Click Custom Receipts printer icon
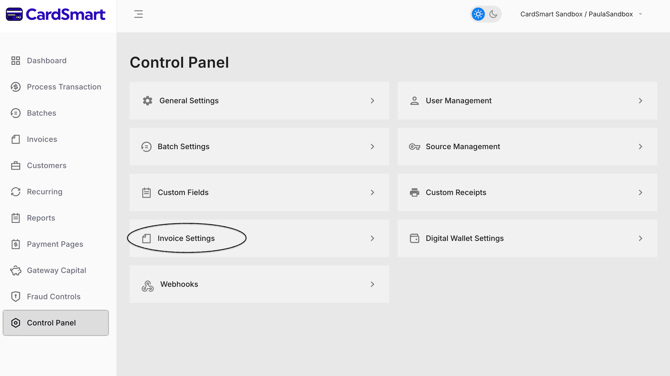 coord(414,193)
